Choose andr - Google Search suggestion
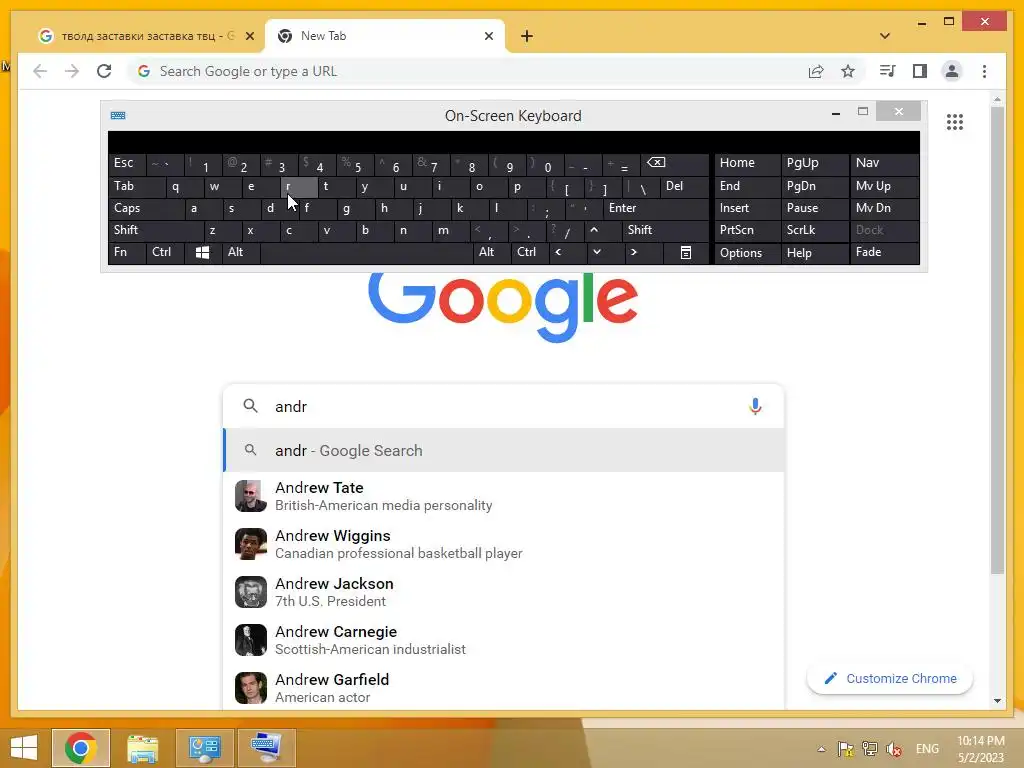The height and width of the screenshot is (768, 1024). click(x=503, y=451)
